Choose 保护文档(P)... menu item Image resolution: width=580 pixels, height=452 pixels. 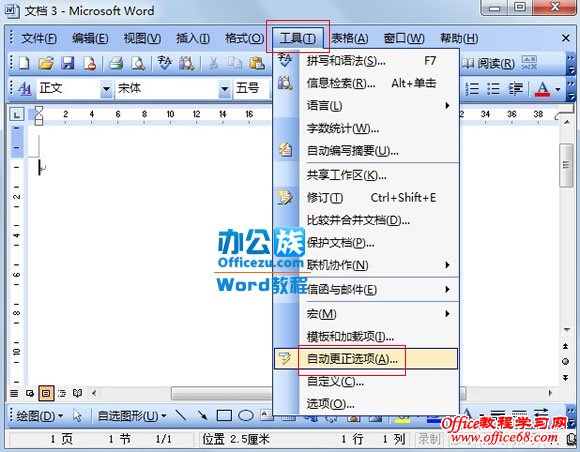[366, 243]
